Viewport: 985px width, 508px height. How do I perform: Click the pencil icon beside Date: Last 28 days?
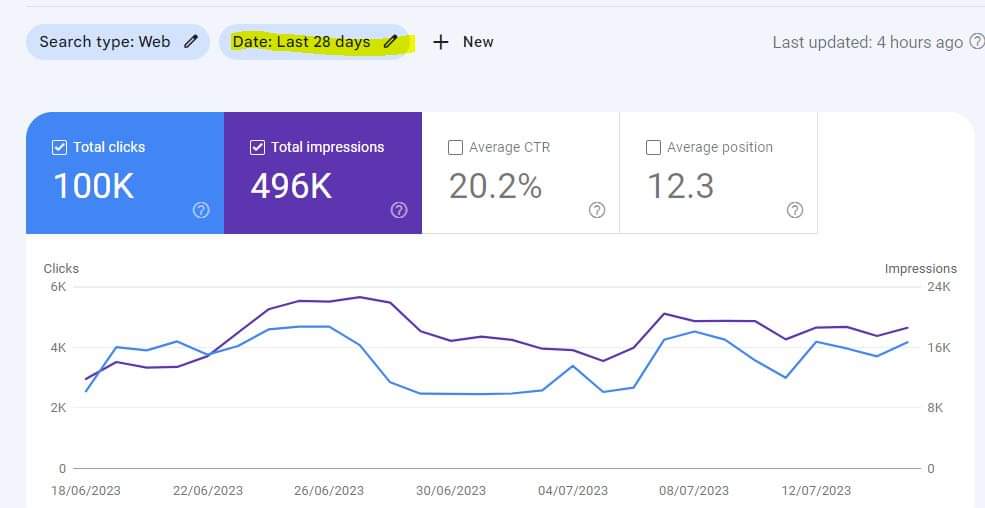391,42
